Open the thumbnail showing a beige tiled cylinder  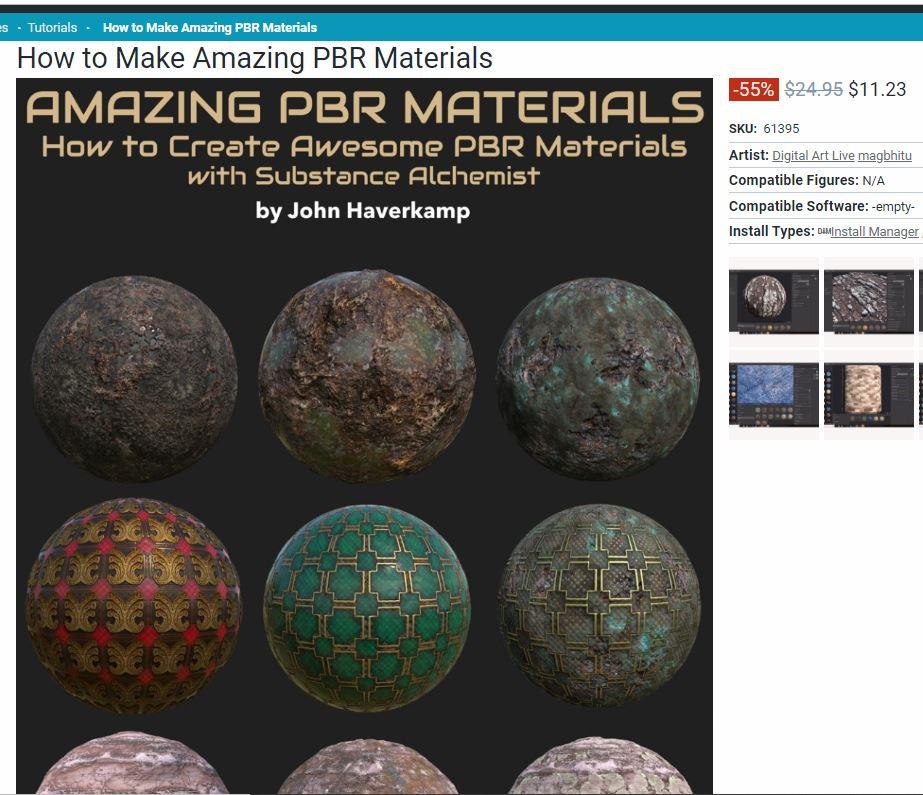pyautogui.click(x=869, y=394)
